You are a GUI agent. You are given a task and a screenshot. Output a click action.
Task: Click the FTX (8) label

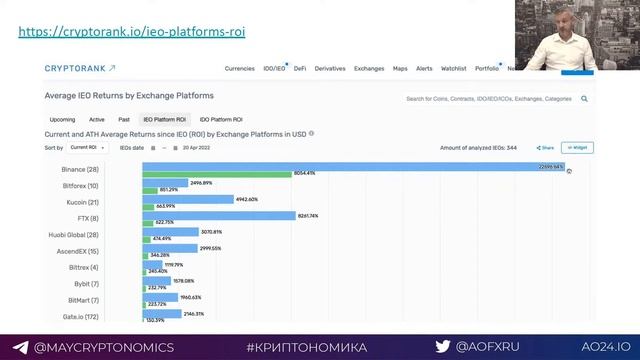(88, 219)
